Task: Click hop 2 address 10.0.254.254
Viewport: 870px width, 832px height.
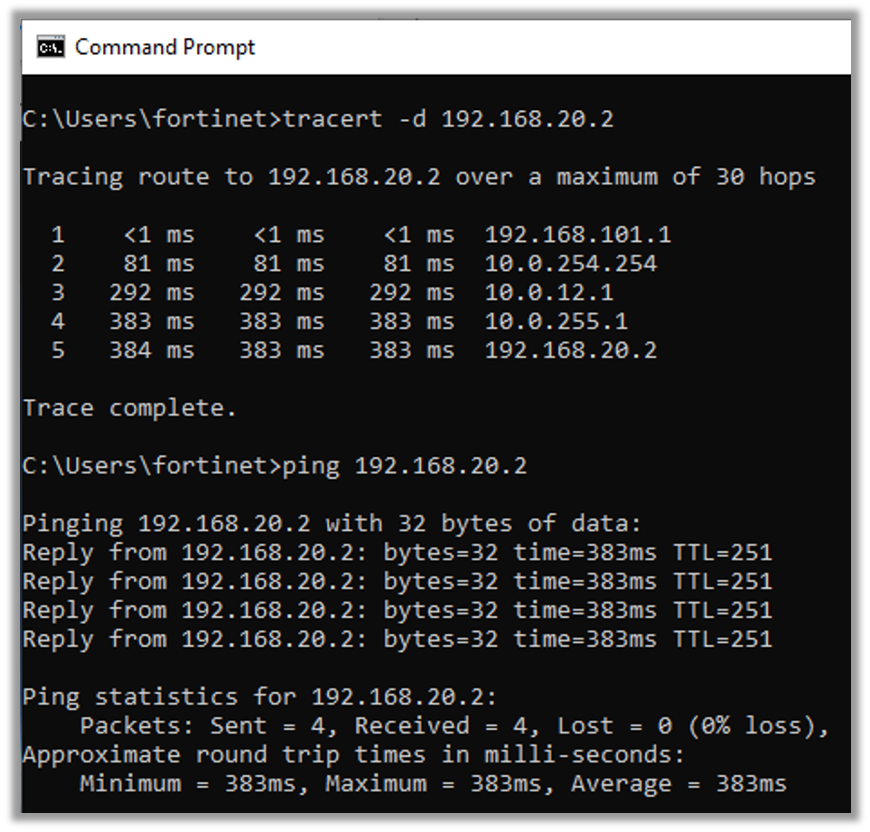Action: 571,264
